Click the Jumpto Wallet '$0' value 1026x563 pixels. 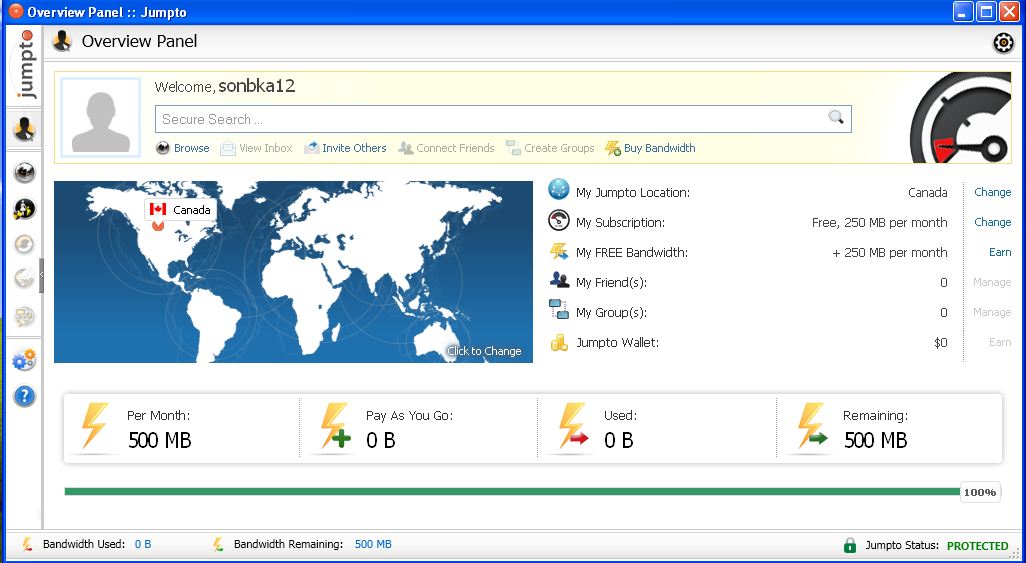[940, 342]
